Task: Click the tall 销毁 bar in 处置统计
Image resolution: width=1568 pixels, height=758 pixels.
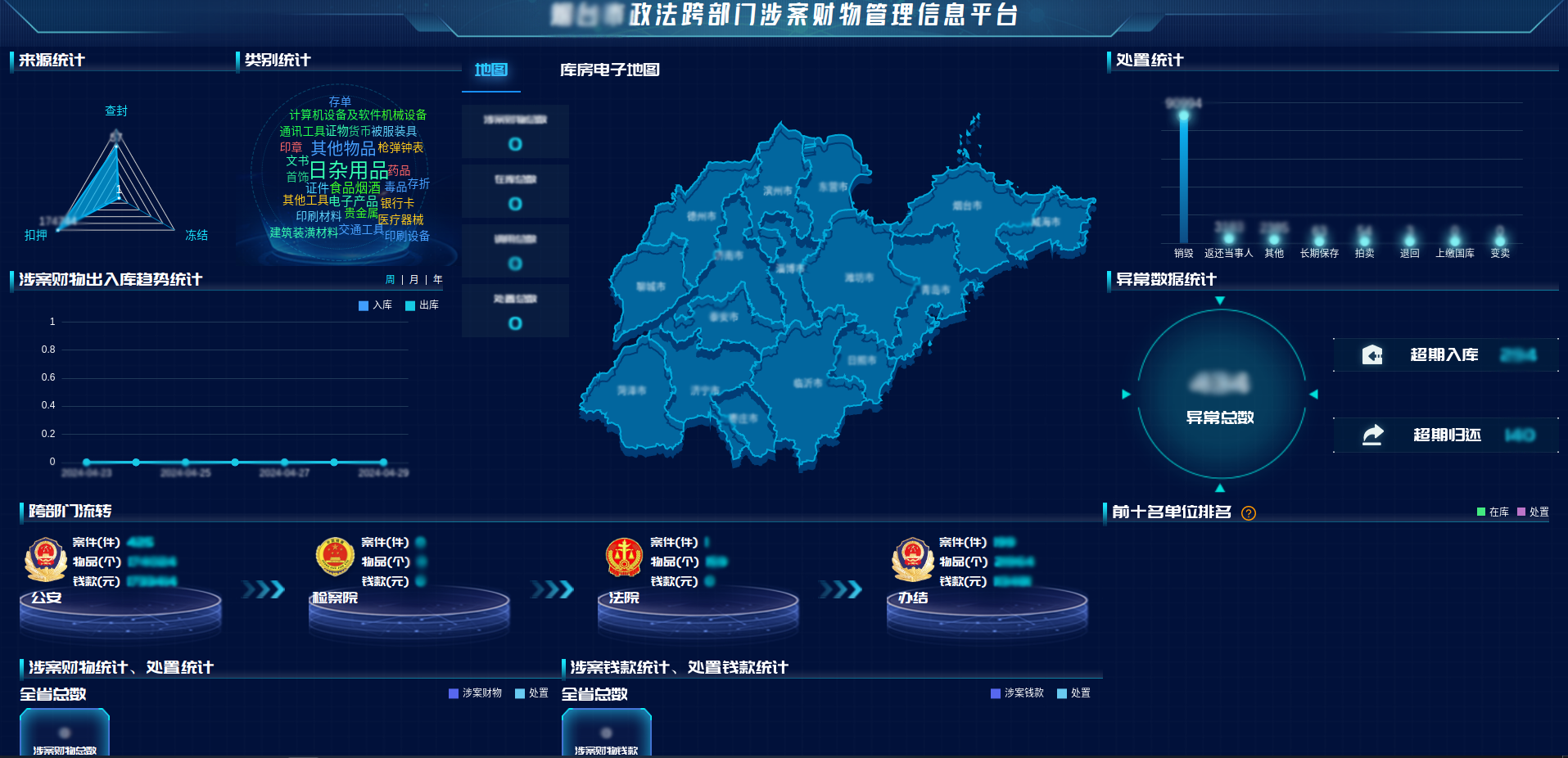Action: pyautogui.click(x=1183, y=176)
